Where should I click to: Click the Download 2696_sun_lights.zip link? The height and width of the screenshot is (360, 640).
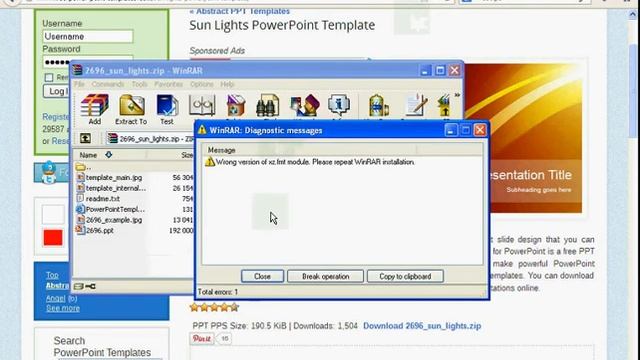[422, 326]
